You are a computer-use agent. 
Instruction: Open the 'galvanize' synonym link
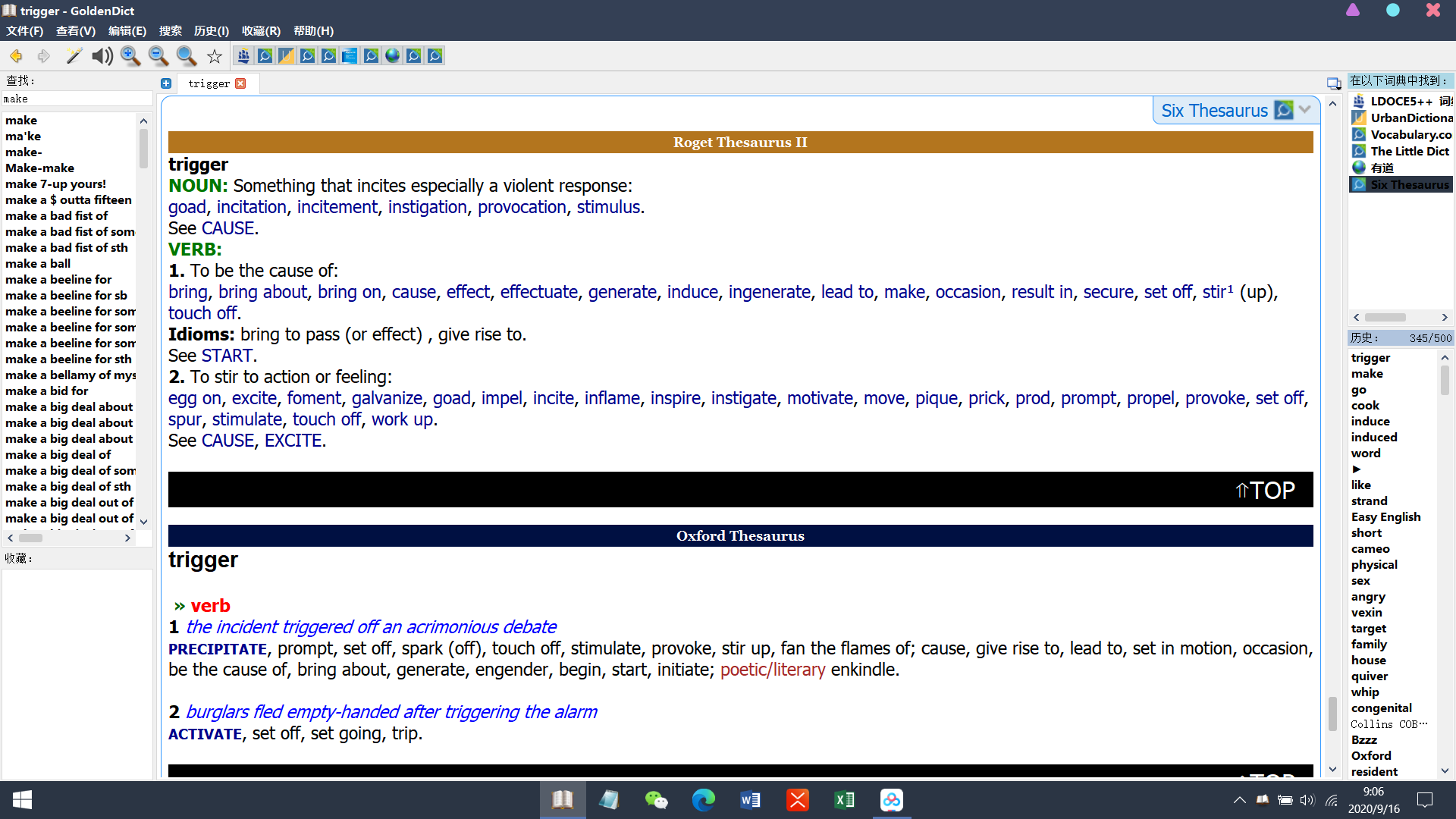point(387,398)
